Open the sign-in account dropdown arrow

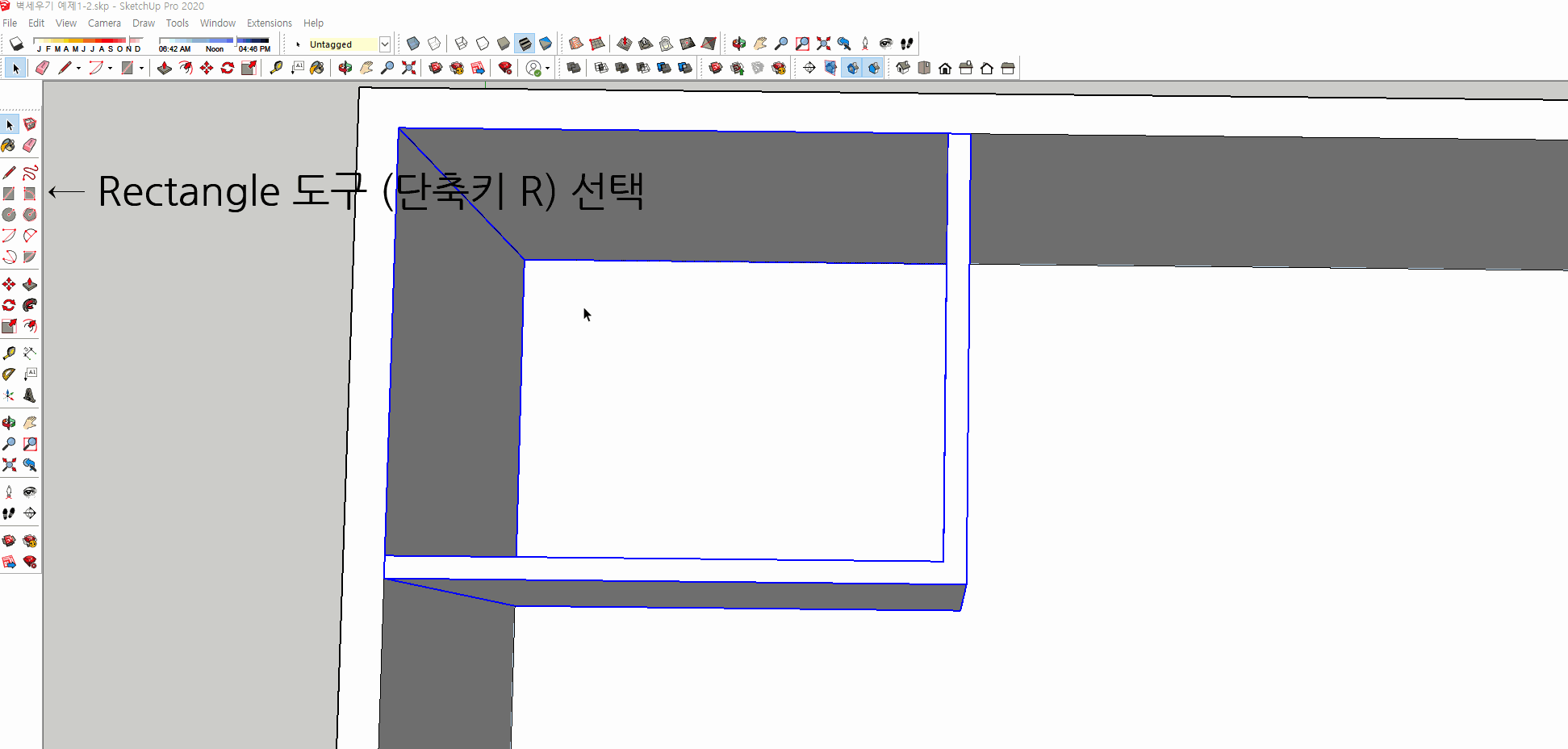point(547,68)
